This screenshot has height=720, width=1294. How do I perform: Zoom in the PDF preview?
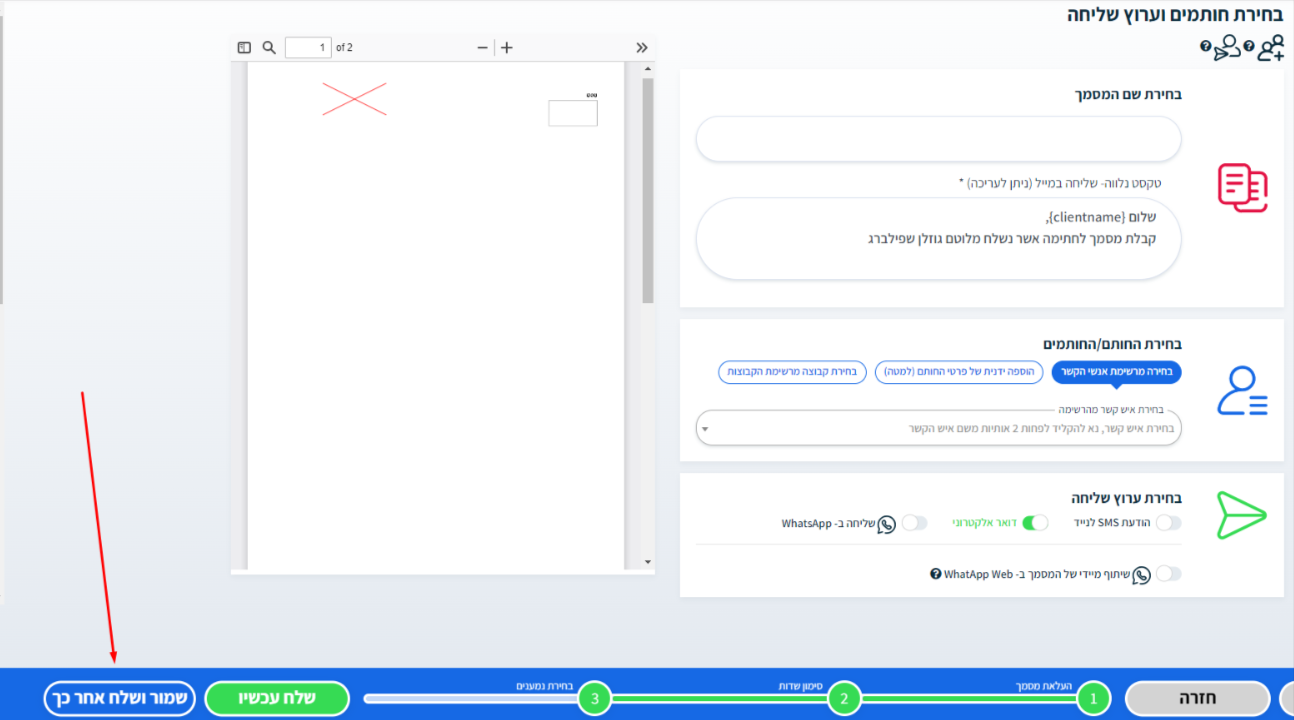coord(507,47)
